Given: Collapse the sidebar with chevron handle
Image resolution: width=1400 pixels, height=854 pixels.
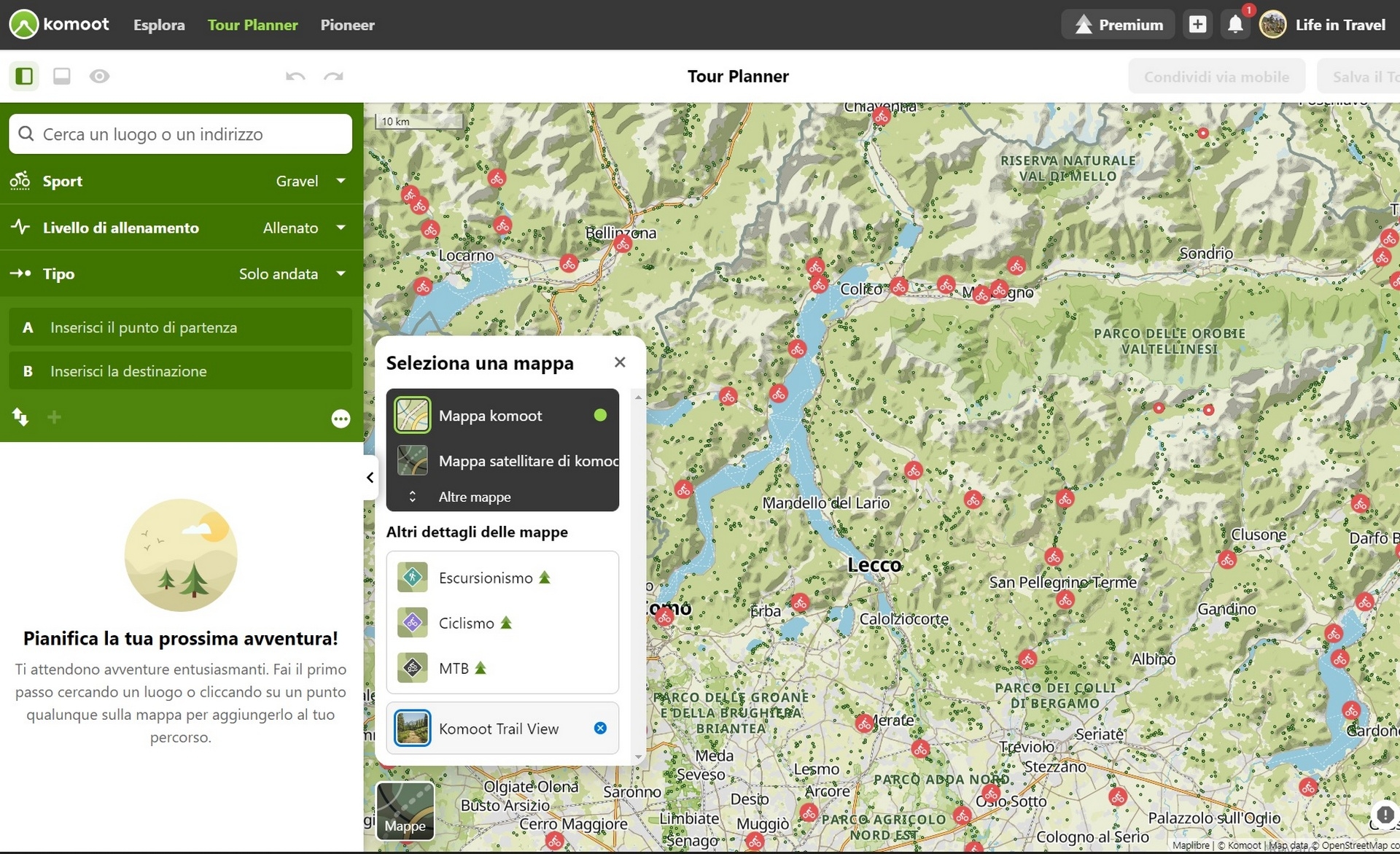Looking at the screenshot, I should coord(370,478).
